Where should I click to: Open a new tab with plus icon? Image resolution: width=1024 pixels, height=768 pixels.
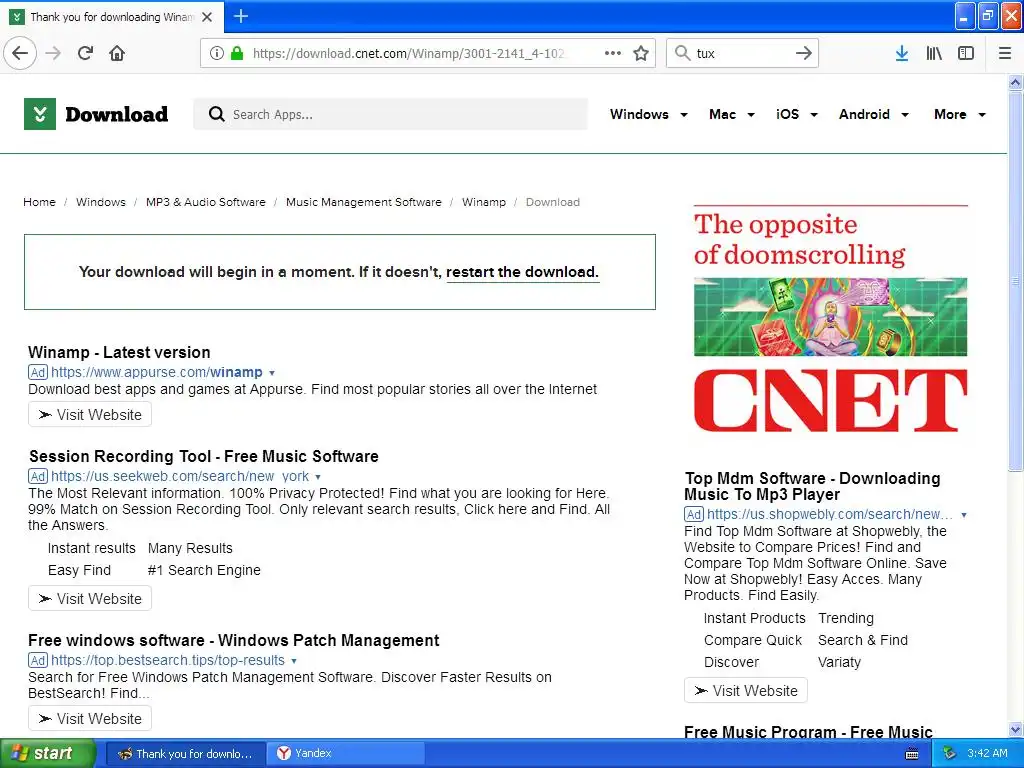[x=240, y=16]
